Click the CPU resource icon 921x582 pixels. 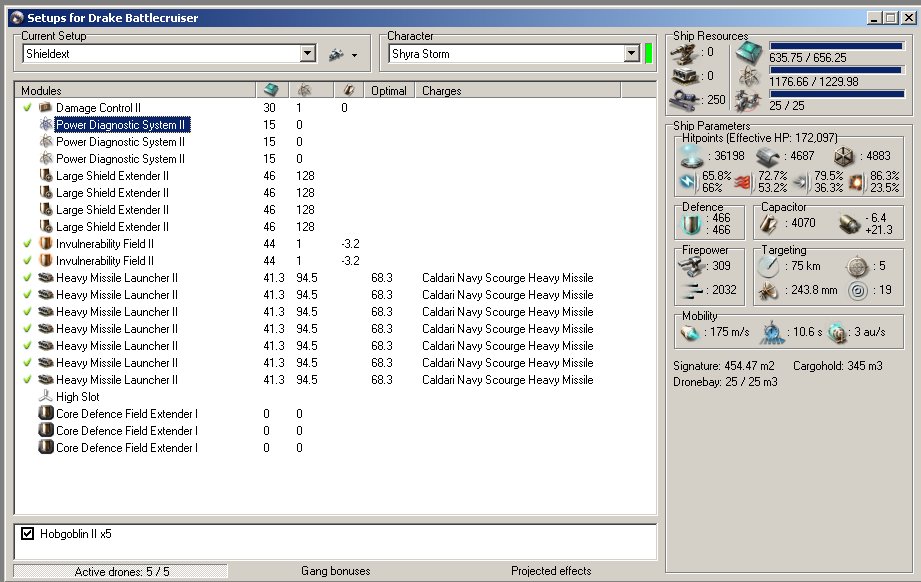pos(749,53)
